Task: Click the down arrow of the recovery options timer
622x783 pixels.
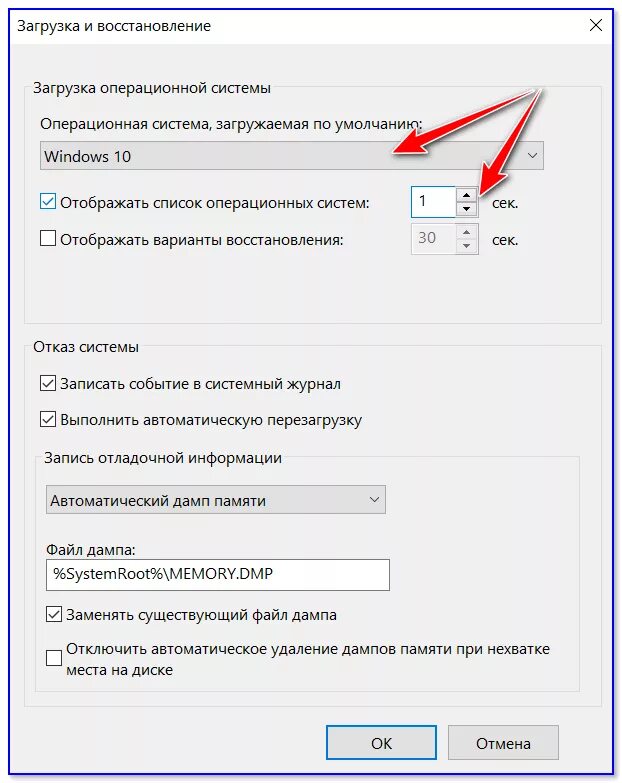Action: click(x=466, y=246)
